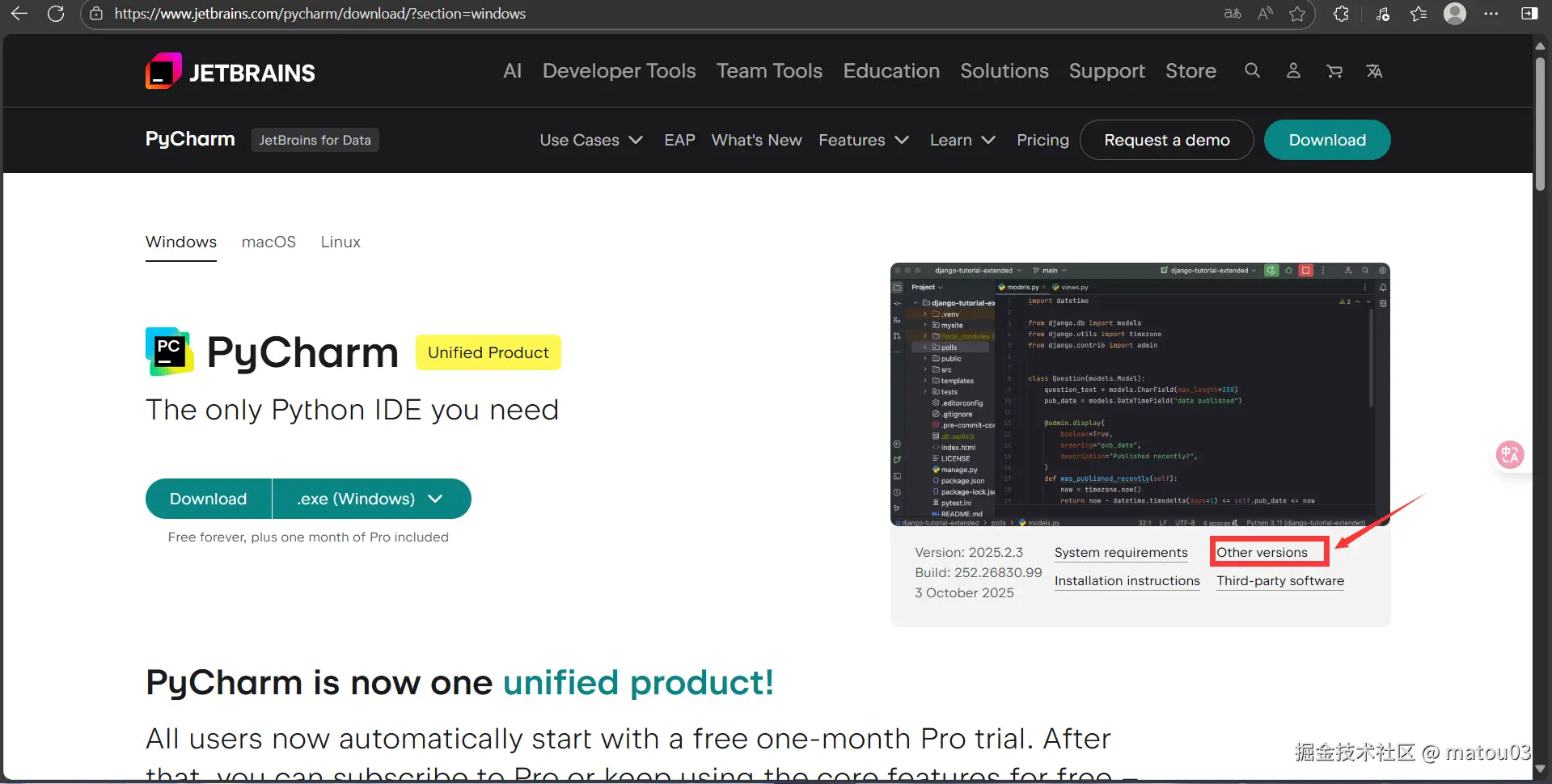
Task: Switch to the macOS tab
Action: 269,242
